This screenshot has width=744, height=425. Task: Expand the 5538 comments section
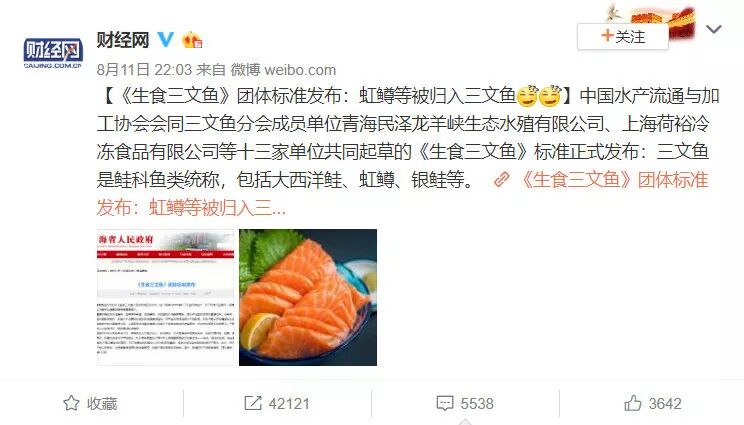point(465,404)
